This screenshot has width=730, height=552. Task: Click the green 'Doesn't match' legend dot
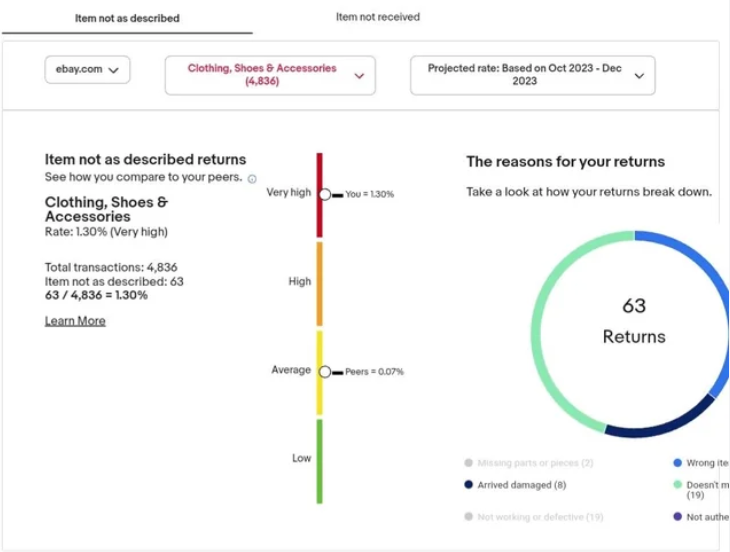(678, 484)
